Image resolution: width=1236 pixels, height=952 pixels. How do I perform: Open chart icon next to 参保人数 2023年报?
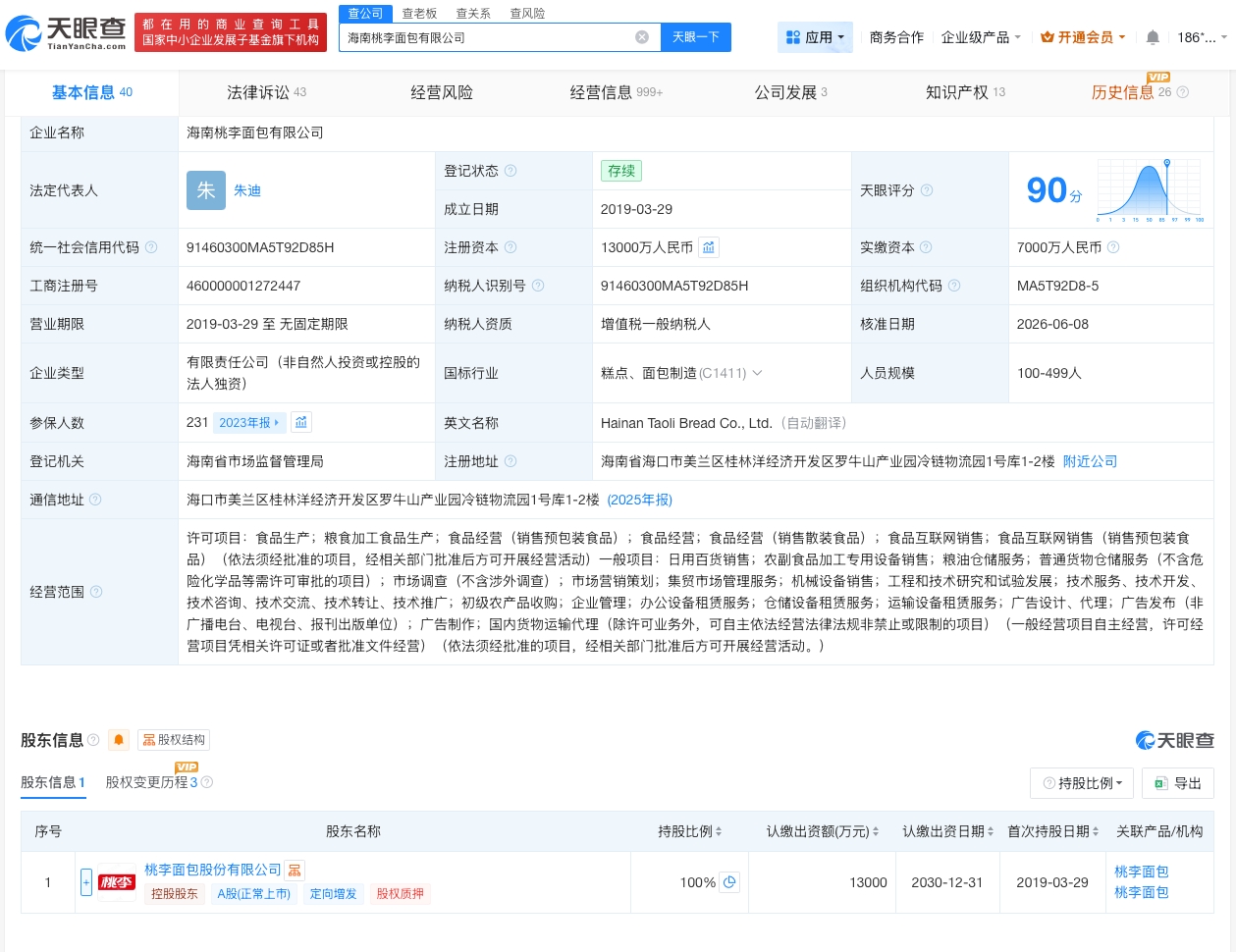[301, 422]
